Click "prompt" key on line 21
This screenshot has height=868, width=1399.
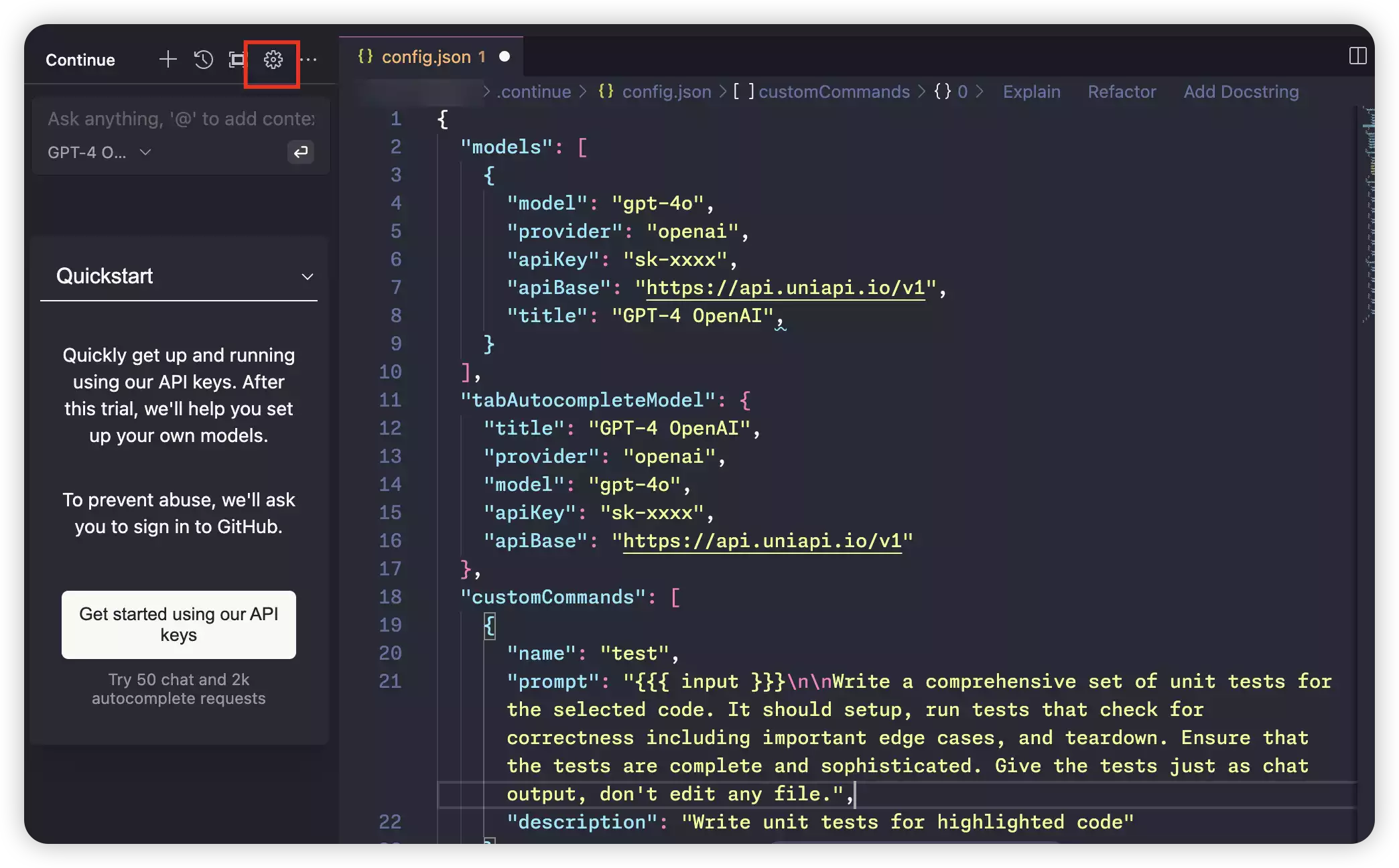[x=553, y=682]
